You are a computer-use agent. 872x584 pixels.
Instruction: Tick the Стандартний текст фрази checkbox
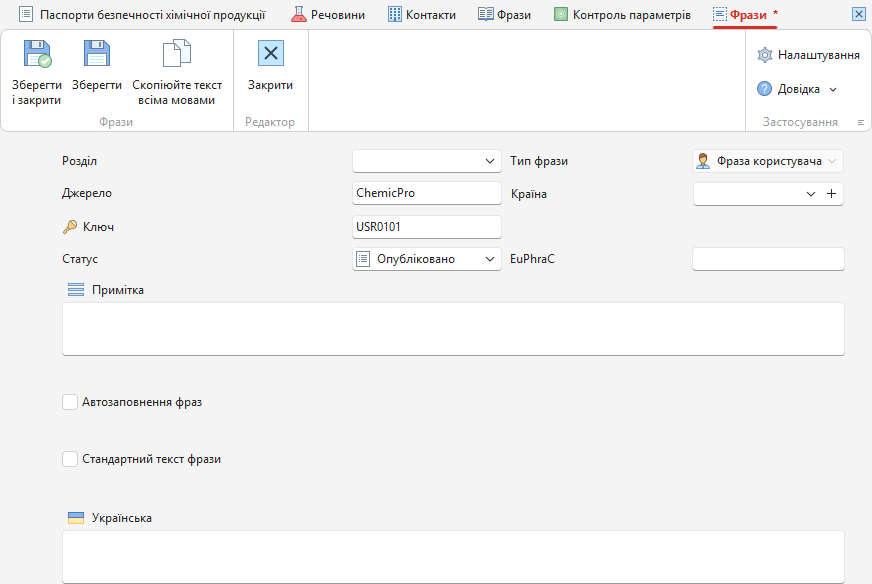coord(70,459)
